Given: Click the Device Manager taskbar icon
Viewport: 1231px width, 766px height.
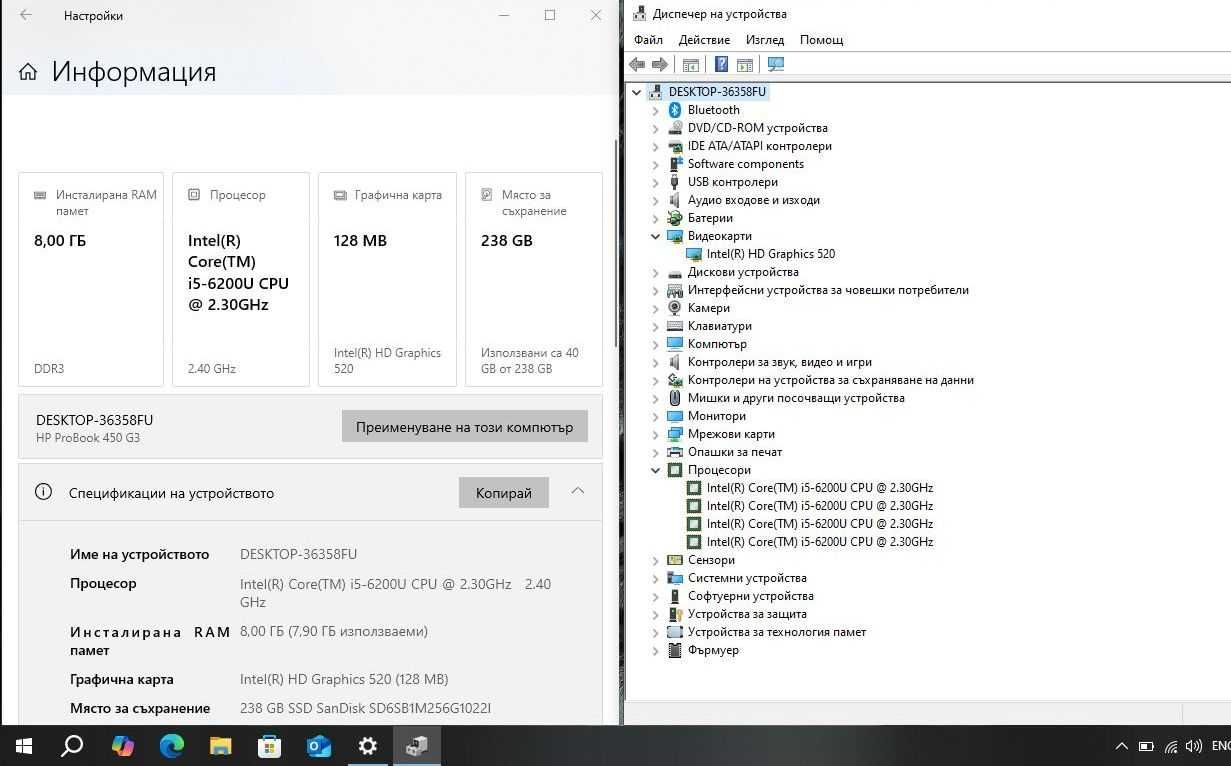Looking at the screenshot, I should (416, 746).
